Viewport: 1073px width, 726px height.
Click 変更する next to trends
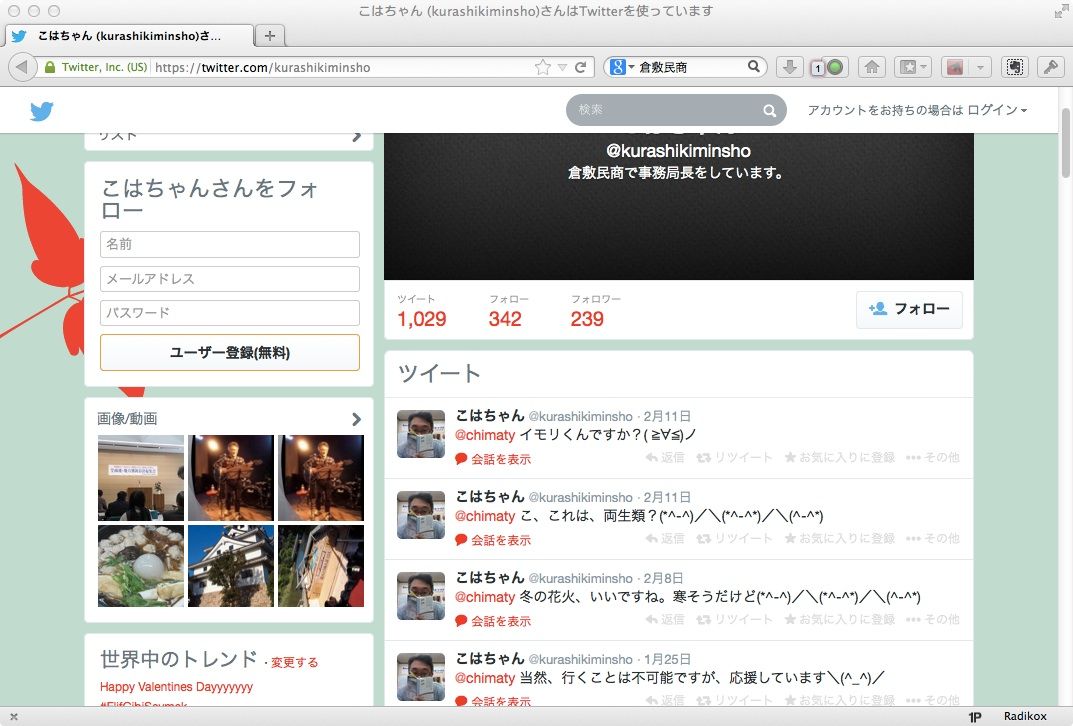click(294, 662)
